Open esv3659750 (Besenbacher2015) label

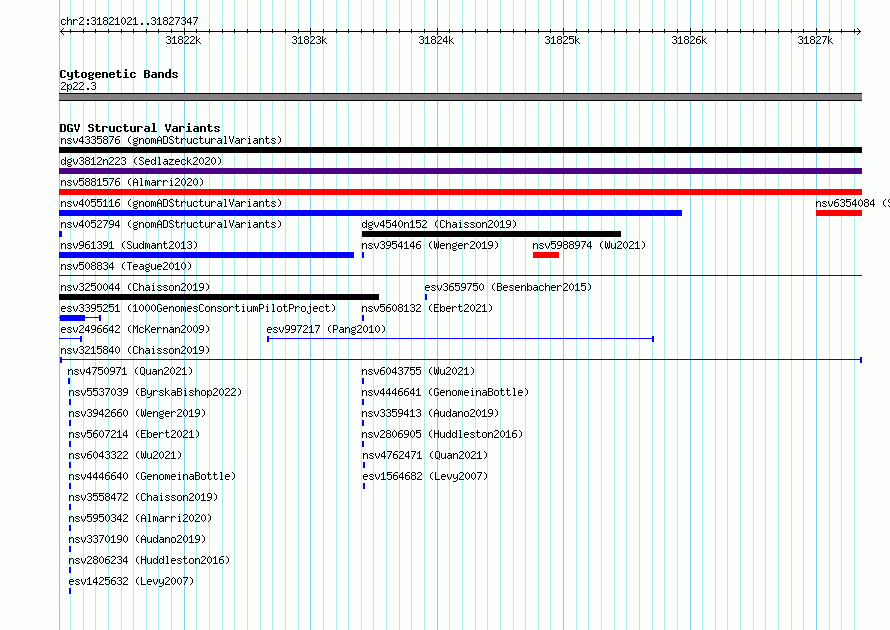point(508,287)
